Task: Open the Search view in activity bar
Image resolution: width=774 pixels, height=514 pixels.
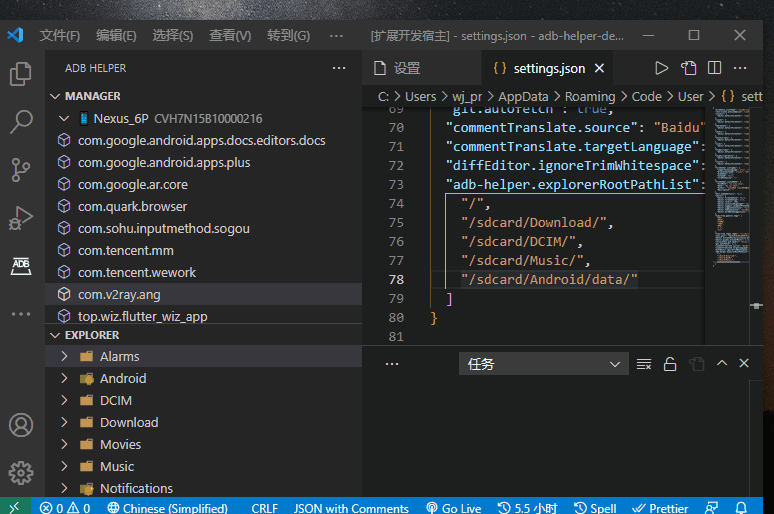Action: click(21, 121)
